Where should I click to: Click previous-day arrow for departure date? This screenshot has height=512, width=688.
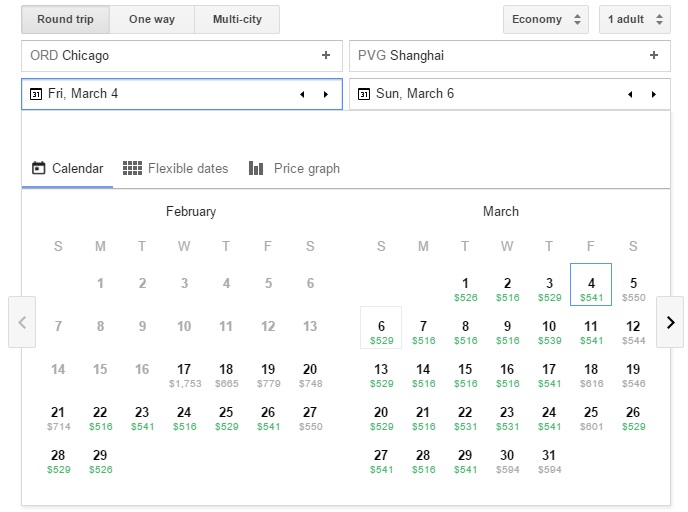303,94
